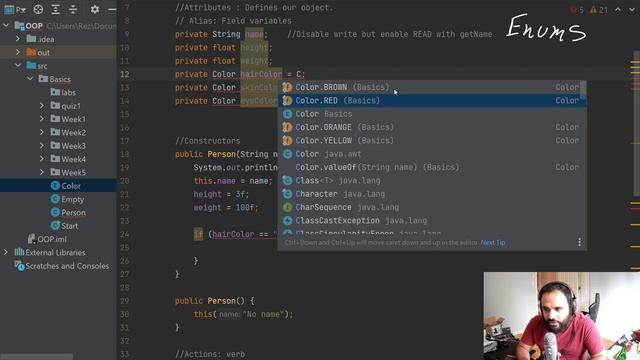Click the Expand All icon in Project toolbar
Viewport: 640px width, 360px height.
click(x=56, y=9)
